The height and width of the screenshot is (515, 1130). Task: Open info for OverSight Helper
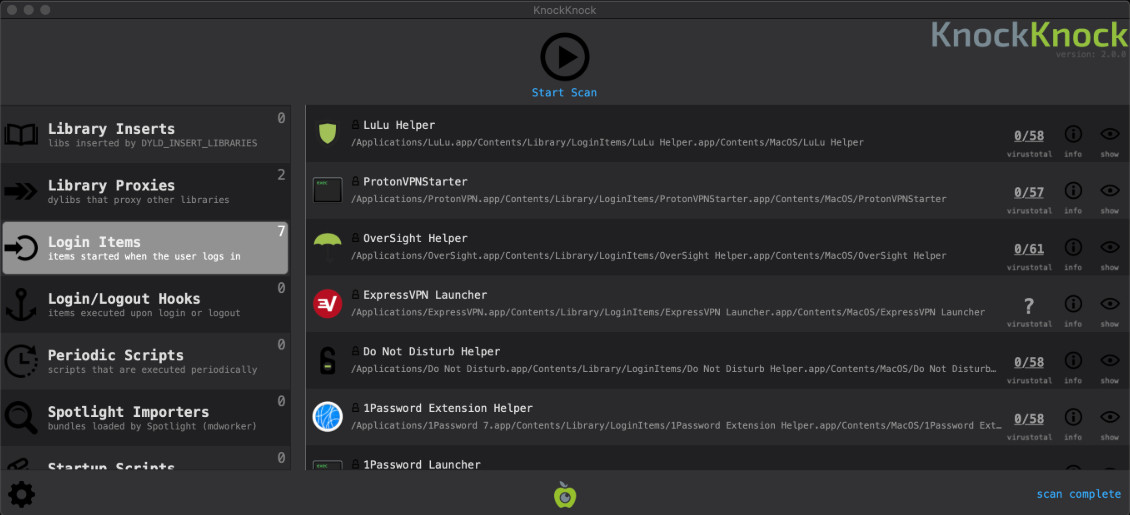pos(1073,247)
